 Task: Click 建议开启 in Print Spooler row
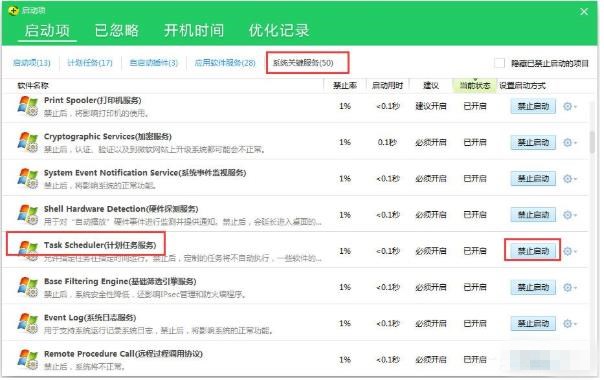[431, 106]
